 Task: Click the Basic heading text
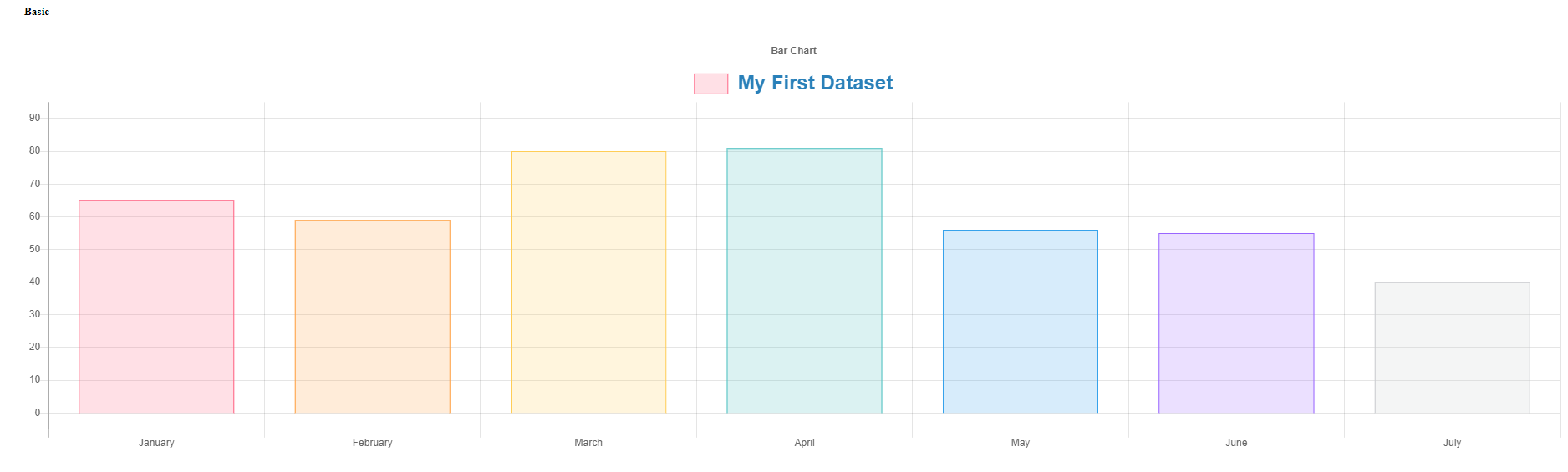click(37, 12)
